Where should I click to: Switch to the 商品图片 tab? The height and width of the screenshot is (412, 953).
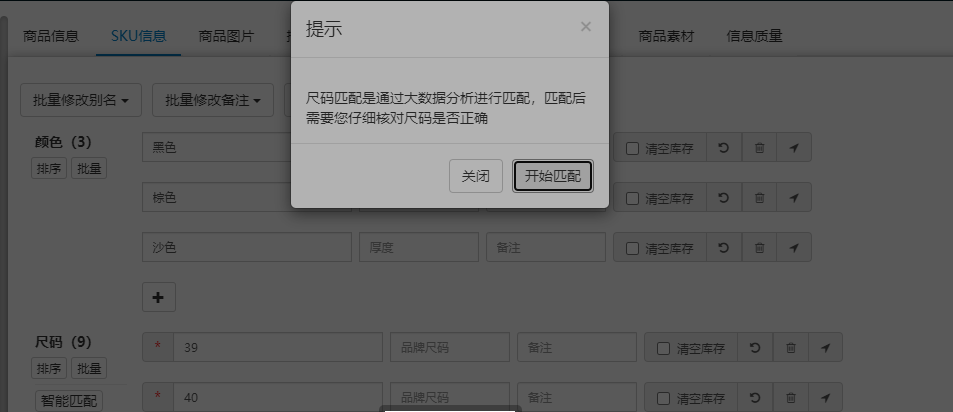coord(226,36)
